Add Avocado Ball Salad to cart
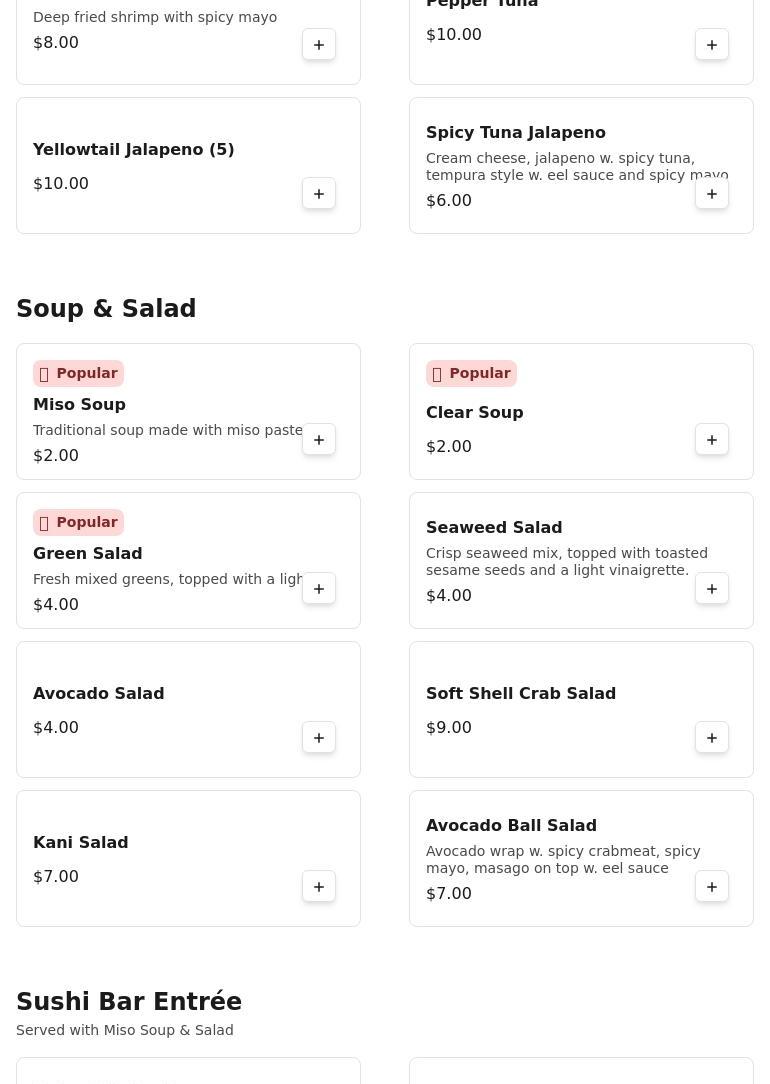Screen dimensions: 770x1084 tap(712, 887)
